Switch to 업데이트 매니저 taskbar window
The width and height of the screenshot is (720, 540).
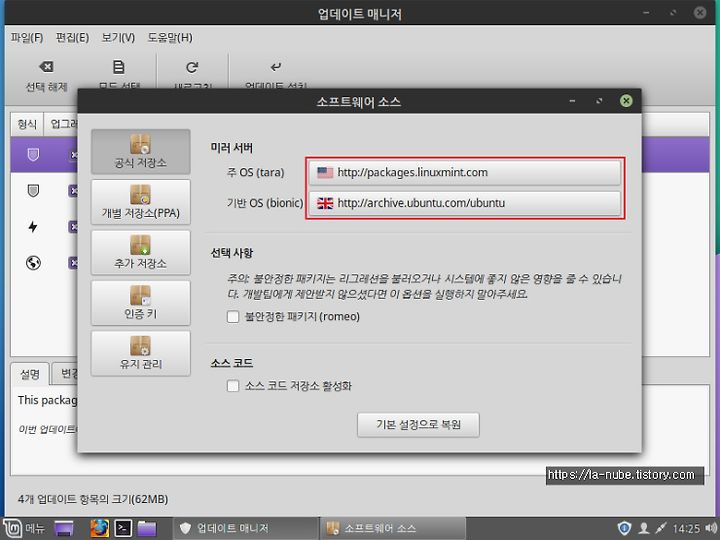[x=246, y=529]
